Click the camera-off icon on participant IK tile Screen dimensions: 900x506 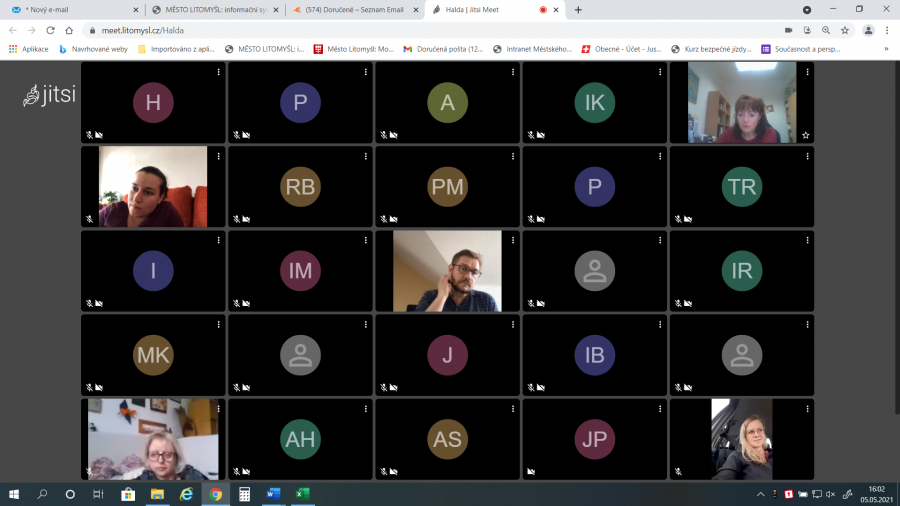pos(540,135)
